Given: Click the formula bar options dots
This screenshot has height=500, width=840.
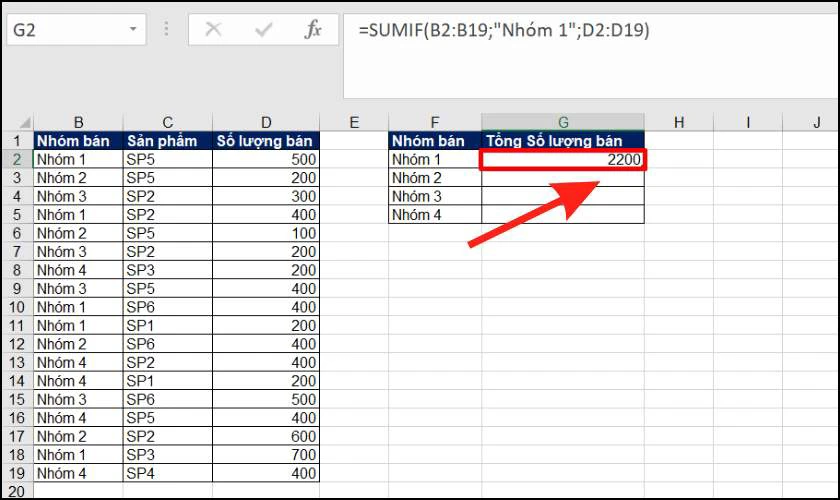Looking at the screenshot, I should coord(166,29).
